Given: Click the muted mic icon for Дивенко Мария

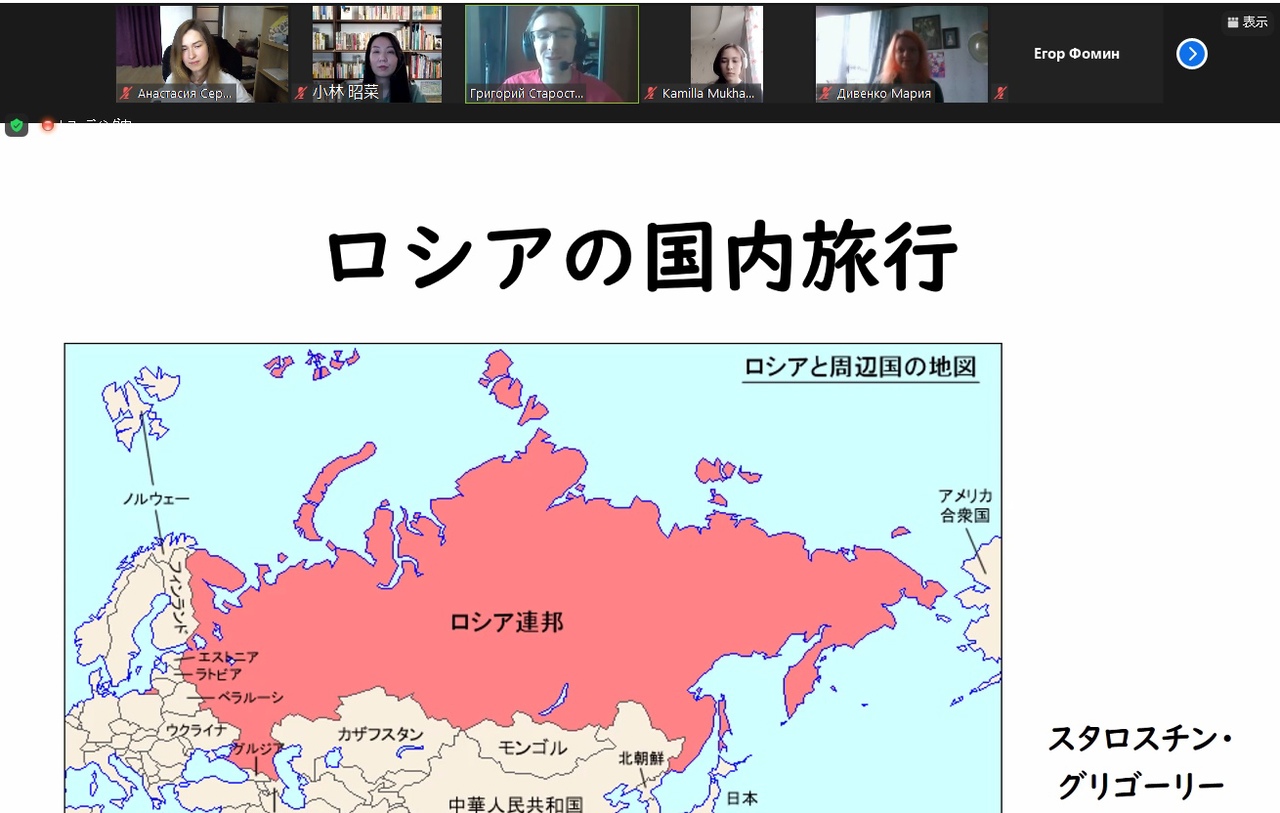Looking at the screenshot, I should 826,93.
